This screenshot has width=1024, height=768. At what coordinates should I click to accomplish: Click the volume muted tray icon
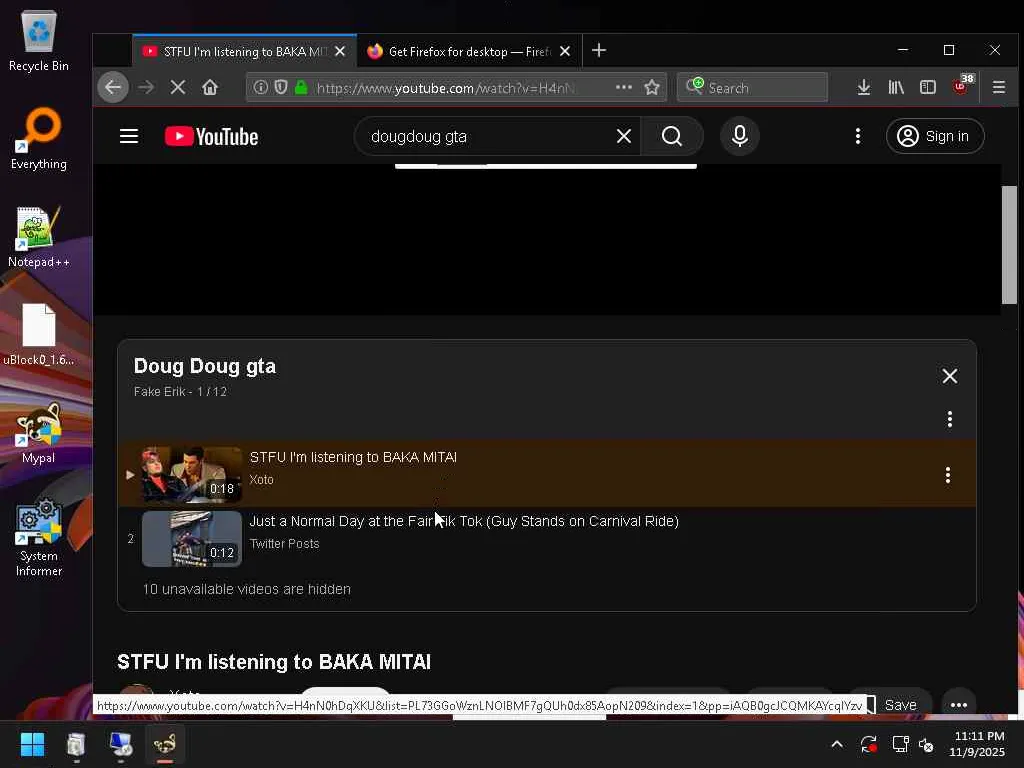click(x=926, y=744)
